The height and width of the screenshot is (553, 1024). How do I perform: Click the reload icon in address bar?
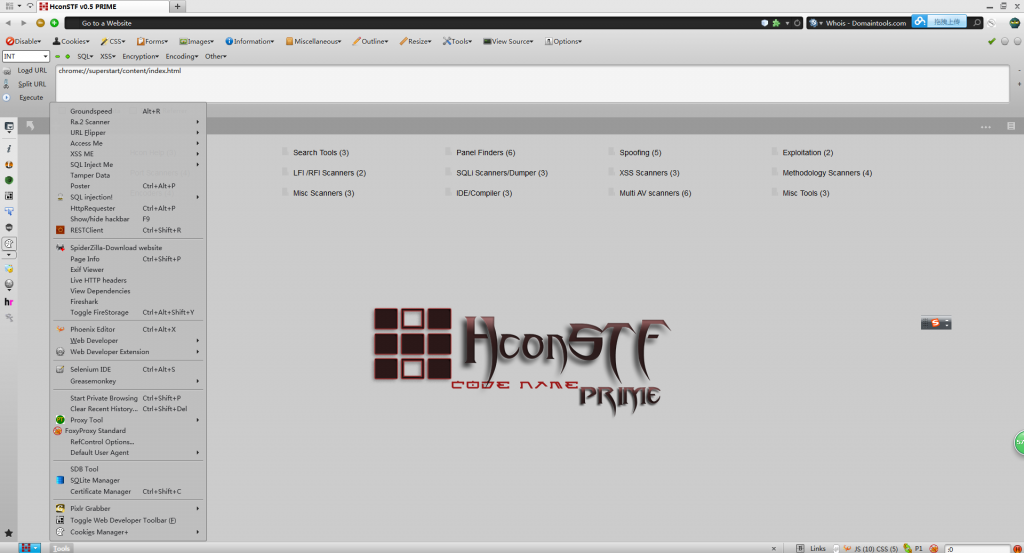pyautogui.click(x=797, y=23)
